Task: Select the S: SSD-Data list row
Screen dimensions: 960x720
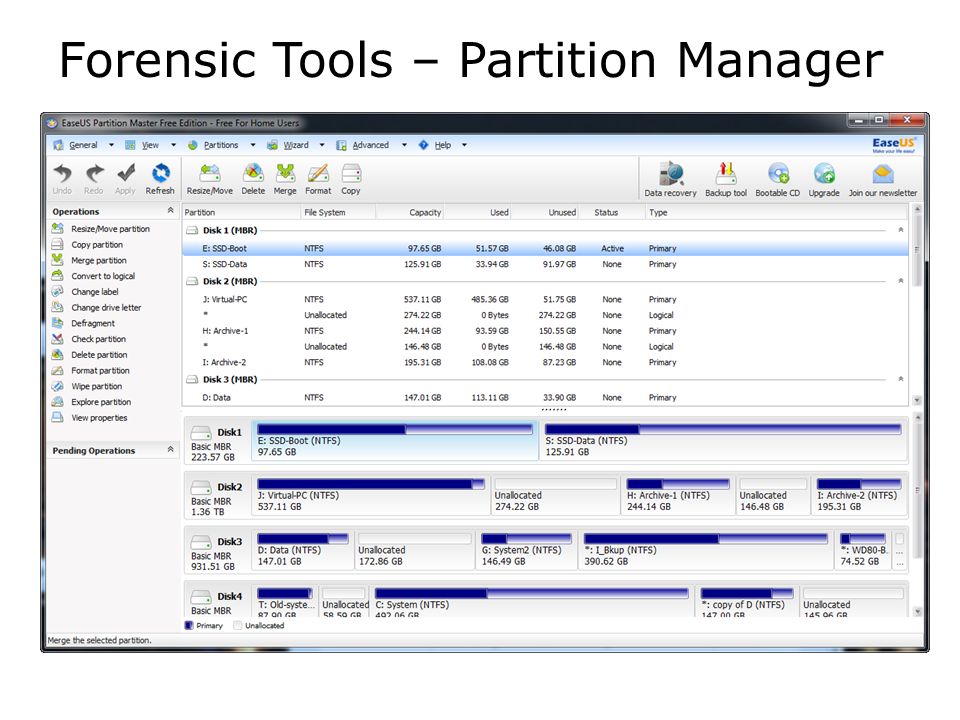Action: pyautogui.click(x=545, y=264)
